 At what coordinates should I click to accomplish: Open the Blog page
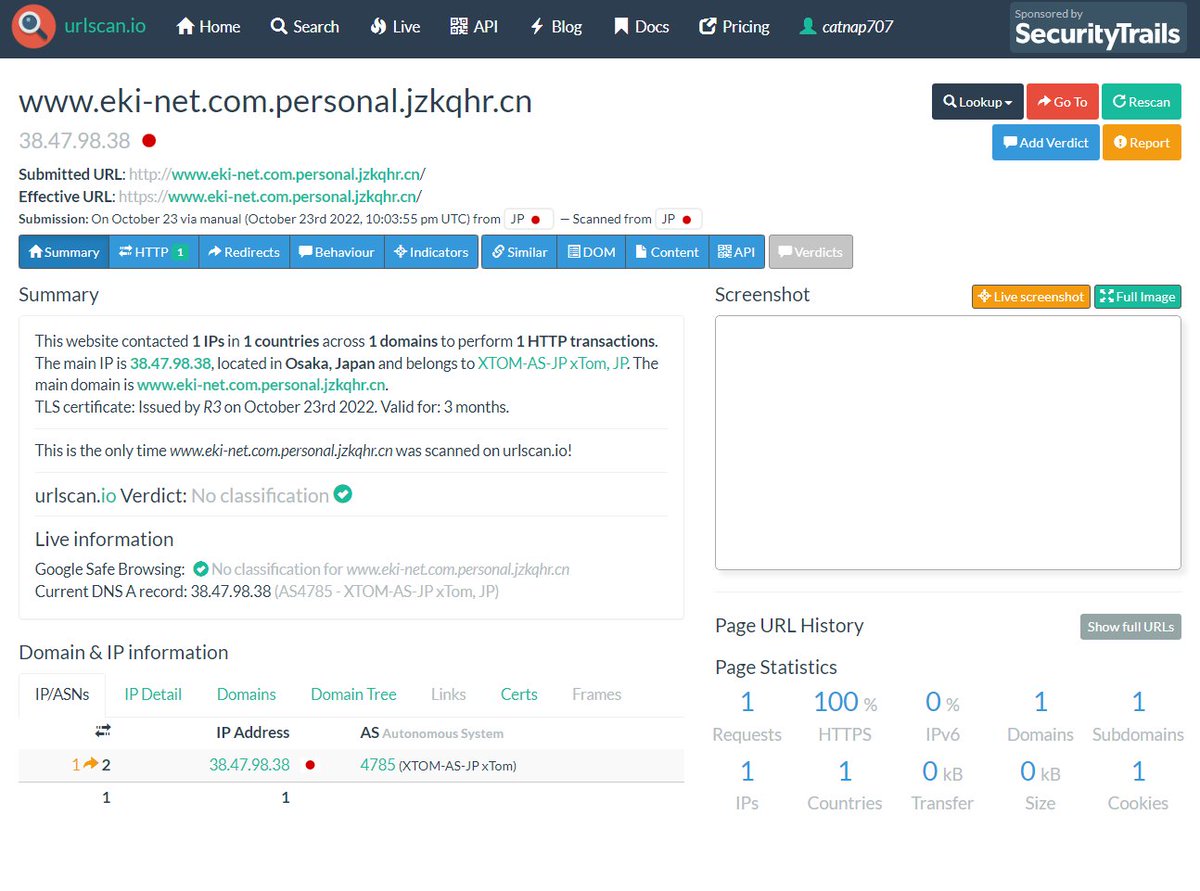[556, 27]
